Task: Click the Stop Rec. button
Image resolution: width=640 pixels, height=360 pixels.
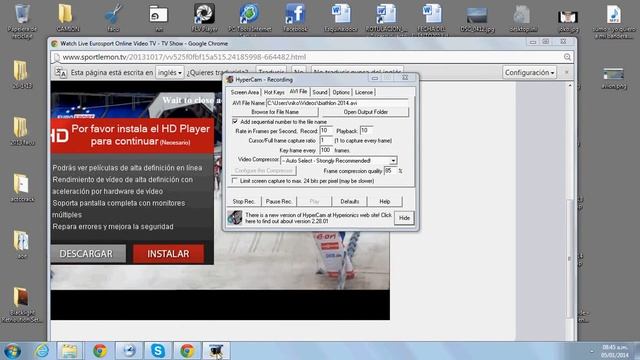Action: click(244, 201)
